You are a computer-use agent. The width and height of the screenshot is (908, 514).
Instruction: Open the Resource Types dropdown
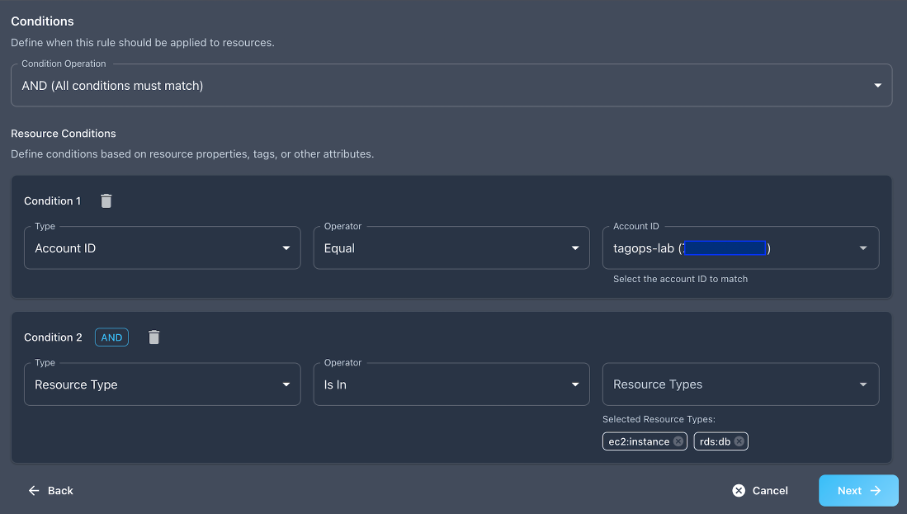pos(741,384)
